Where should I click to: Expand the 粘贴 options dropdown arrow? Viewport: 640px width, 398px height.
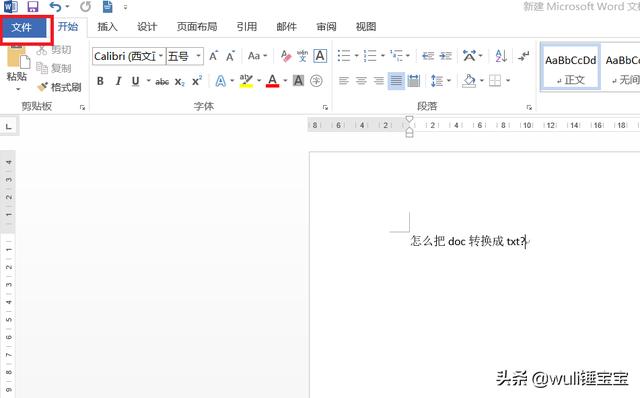[x=18, y=89]
